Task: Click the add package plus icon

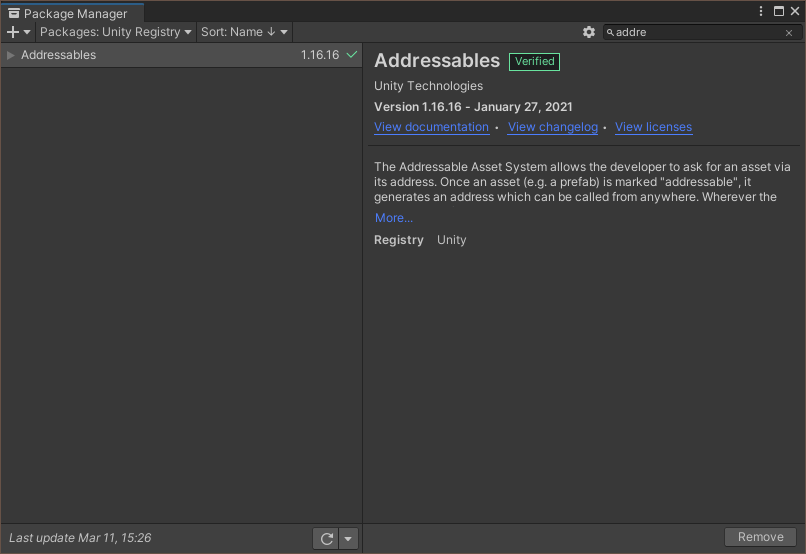Action: point(13,32)
